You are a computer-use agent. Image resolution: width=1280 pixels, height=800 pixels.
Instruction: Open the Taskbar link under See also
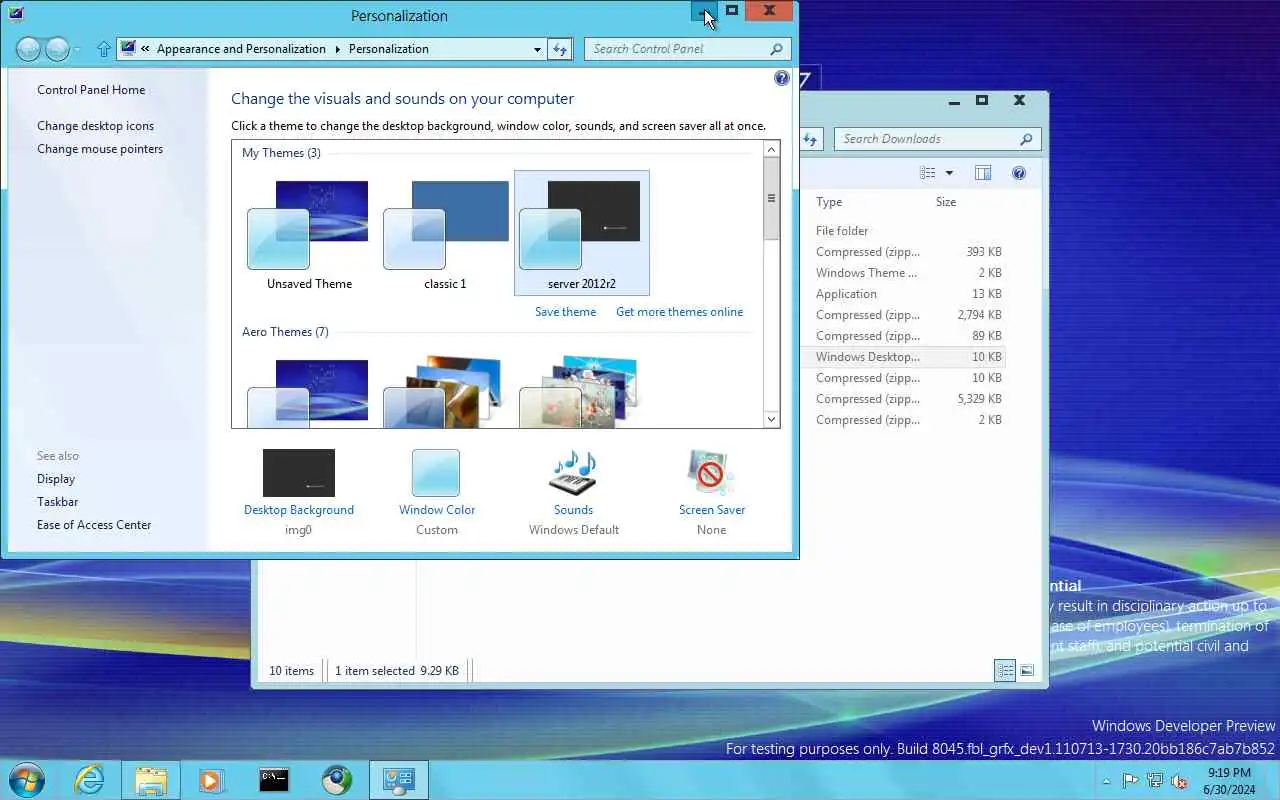coord(57,502)
